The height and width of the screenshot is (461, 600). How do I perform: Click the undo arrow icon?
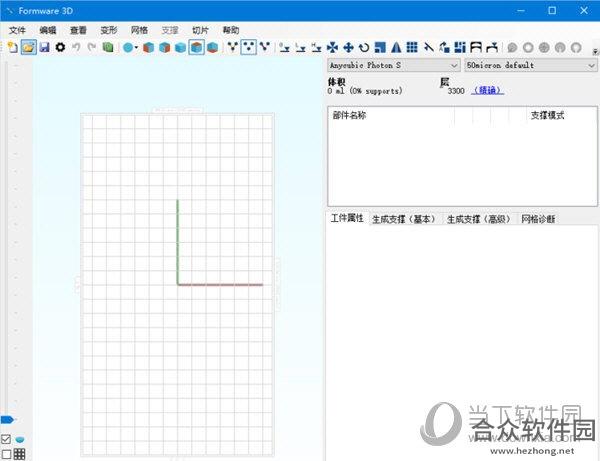click(x=76, y=47)
